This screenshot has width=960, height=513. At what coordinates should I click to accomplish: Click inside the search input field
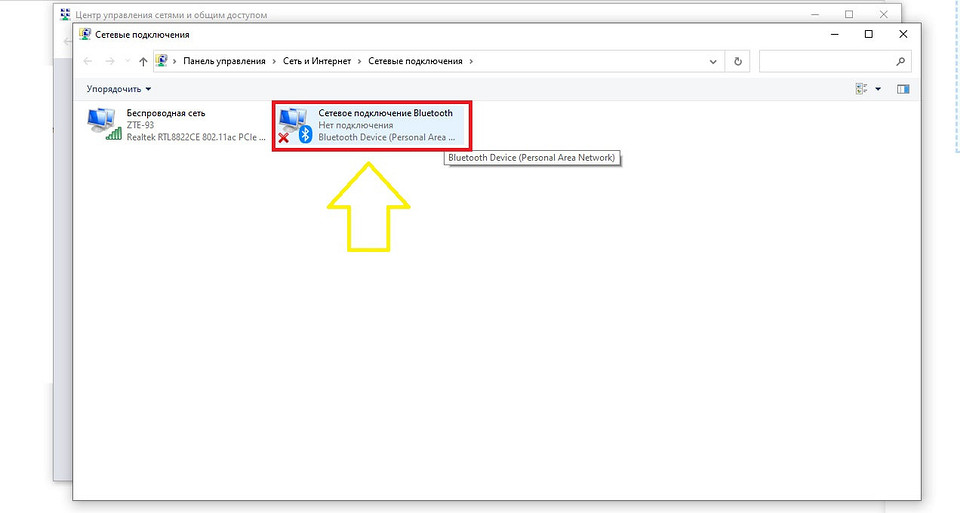pos(825,61)
